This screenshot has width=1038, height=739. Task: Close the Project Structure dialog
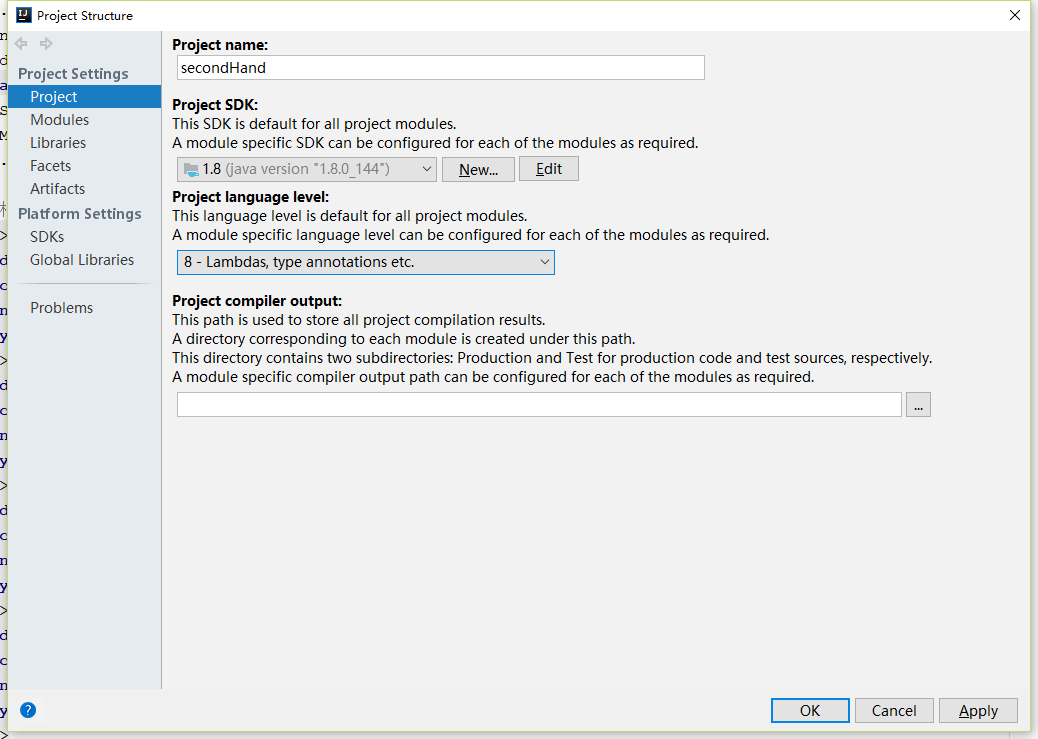point(1014,15)
